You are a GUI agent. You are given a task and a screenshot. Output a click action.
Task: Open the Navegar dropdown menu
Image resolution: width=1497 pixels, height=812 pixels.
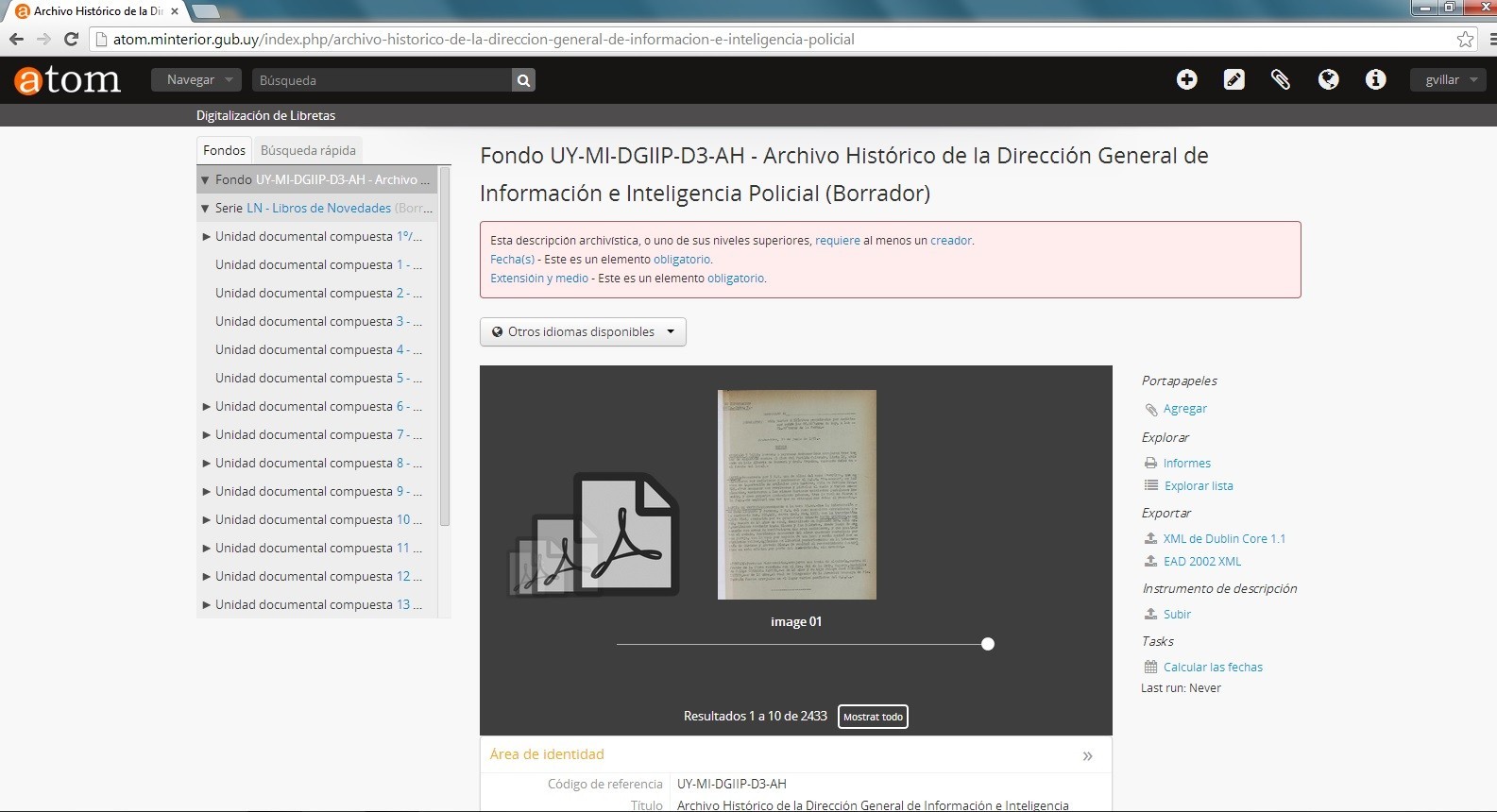click(196, 80)
